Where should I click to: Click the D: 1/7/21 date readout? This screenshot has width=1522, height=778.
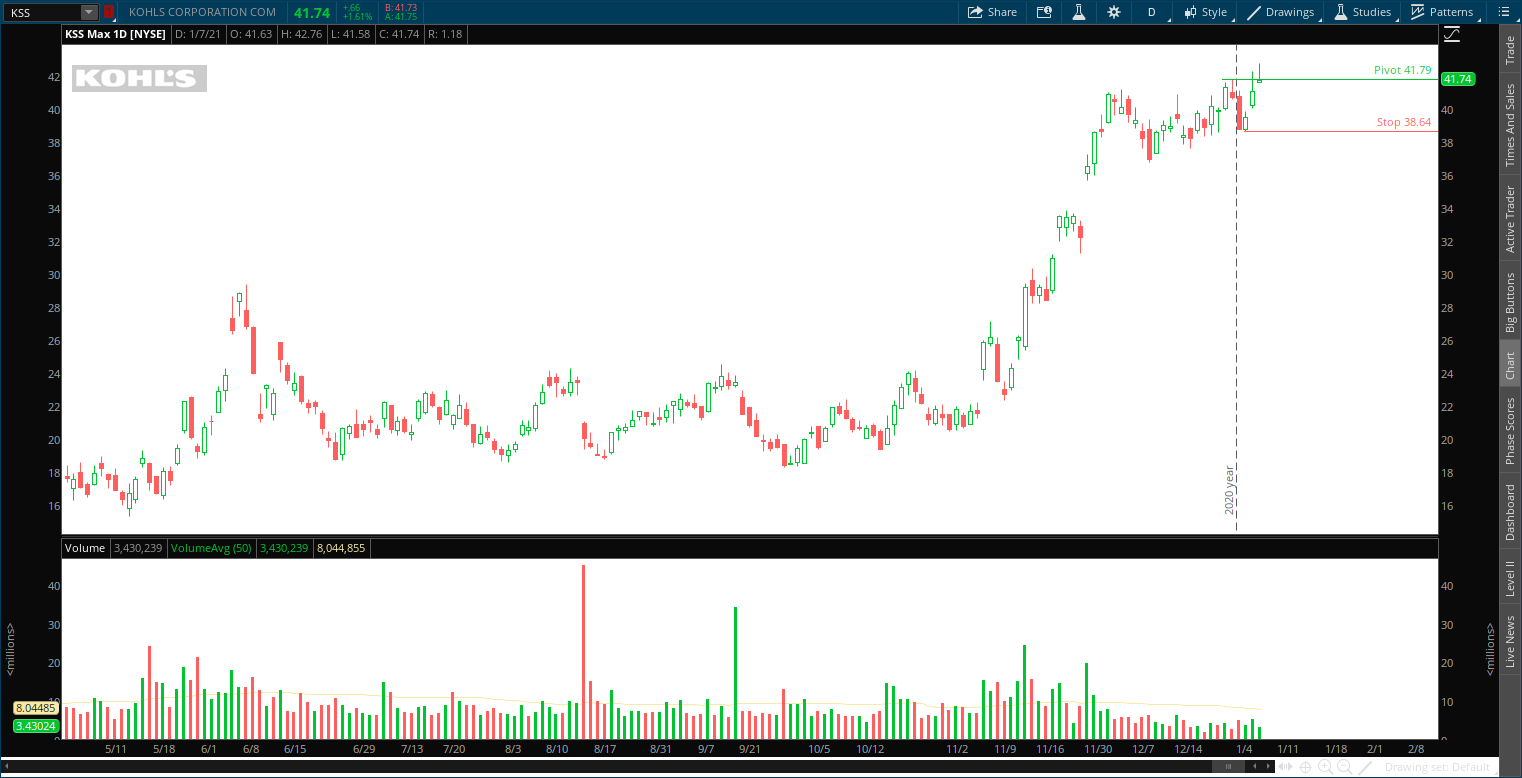198,34
